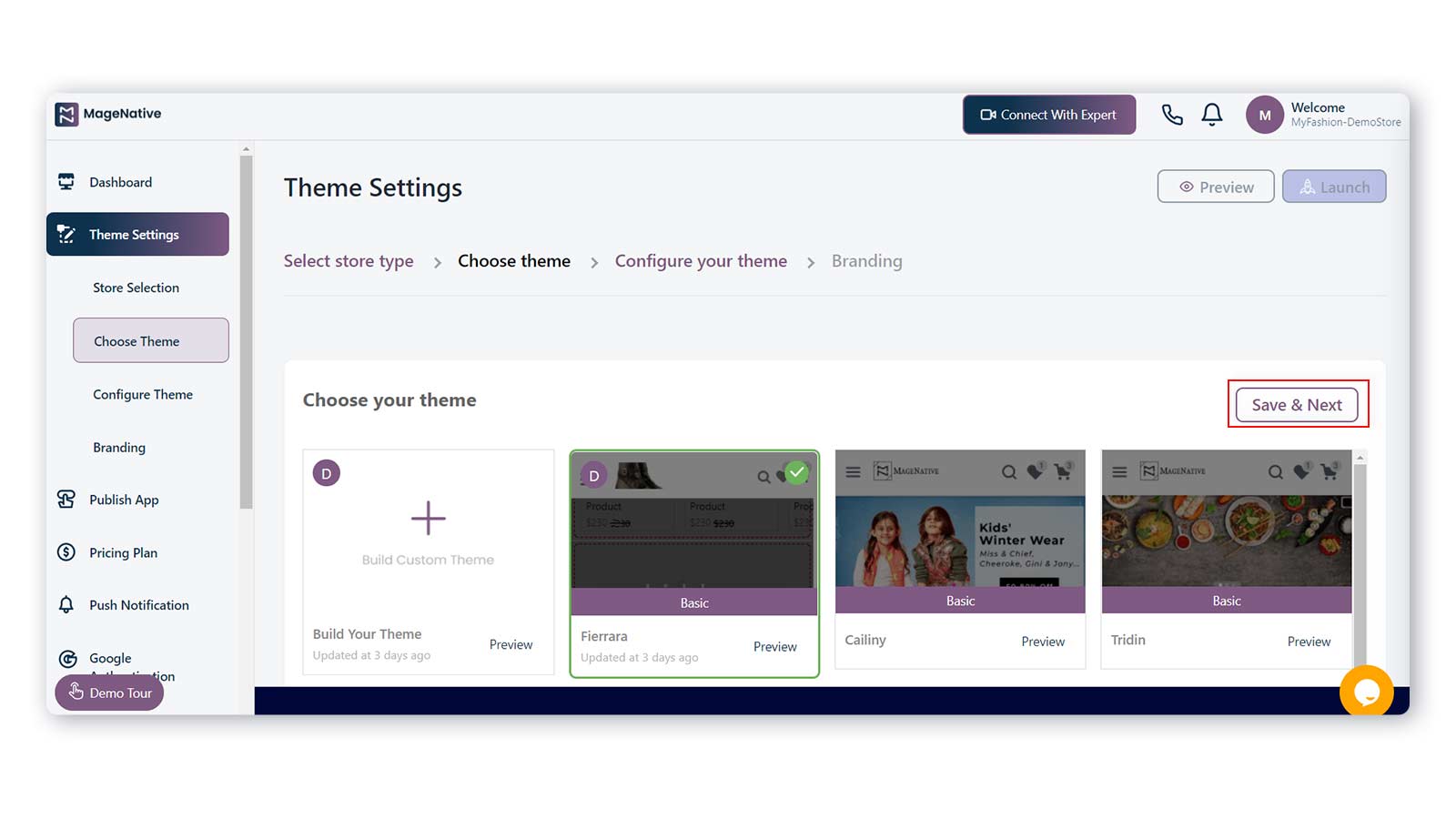Click the plus icon to build custom theme
1456x819 pixels.
click(x=428, y=518)
